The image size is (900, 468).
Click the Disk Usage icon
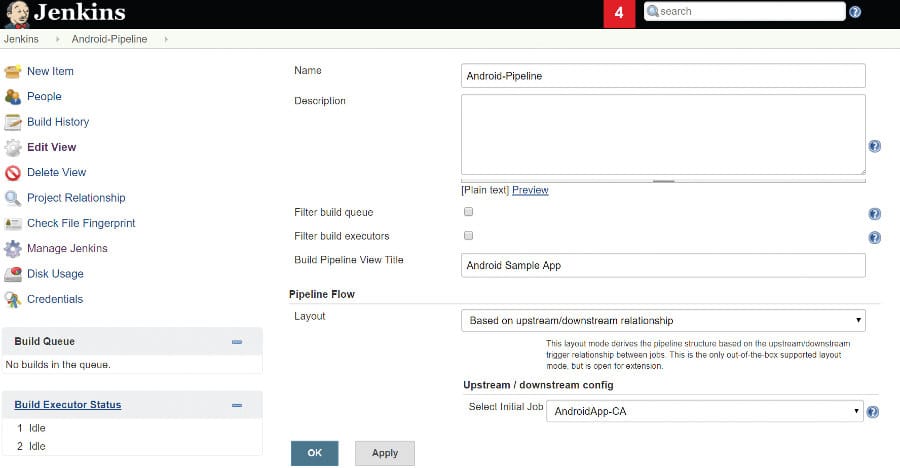point(12,274)
